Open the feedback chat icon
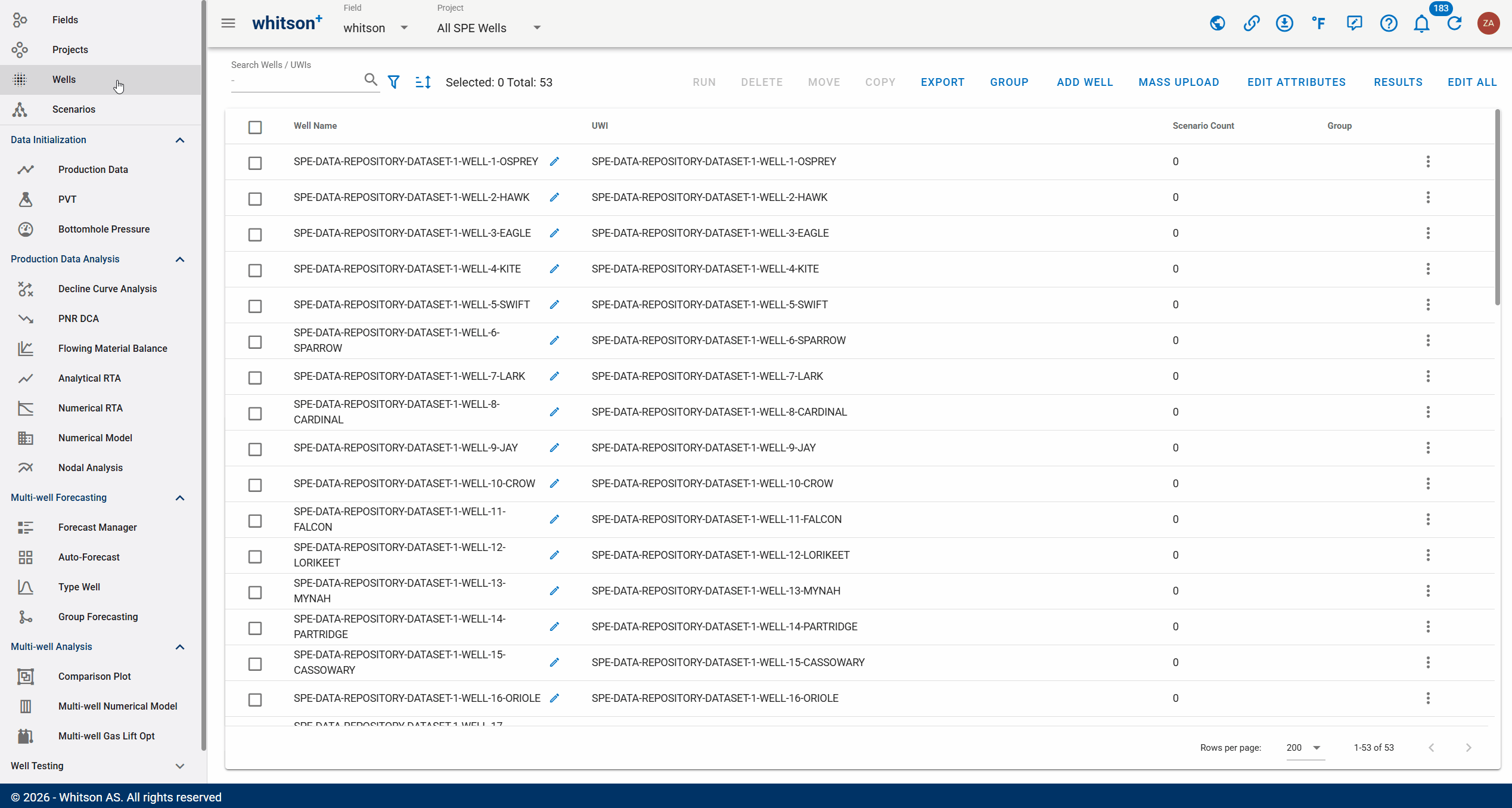 click(x=1354, y=23)
